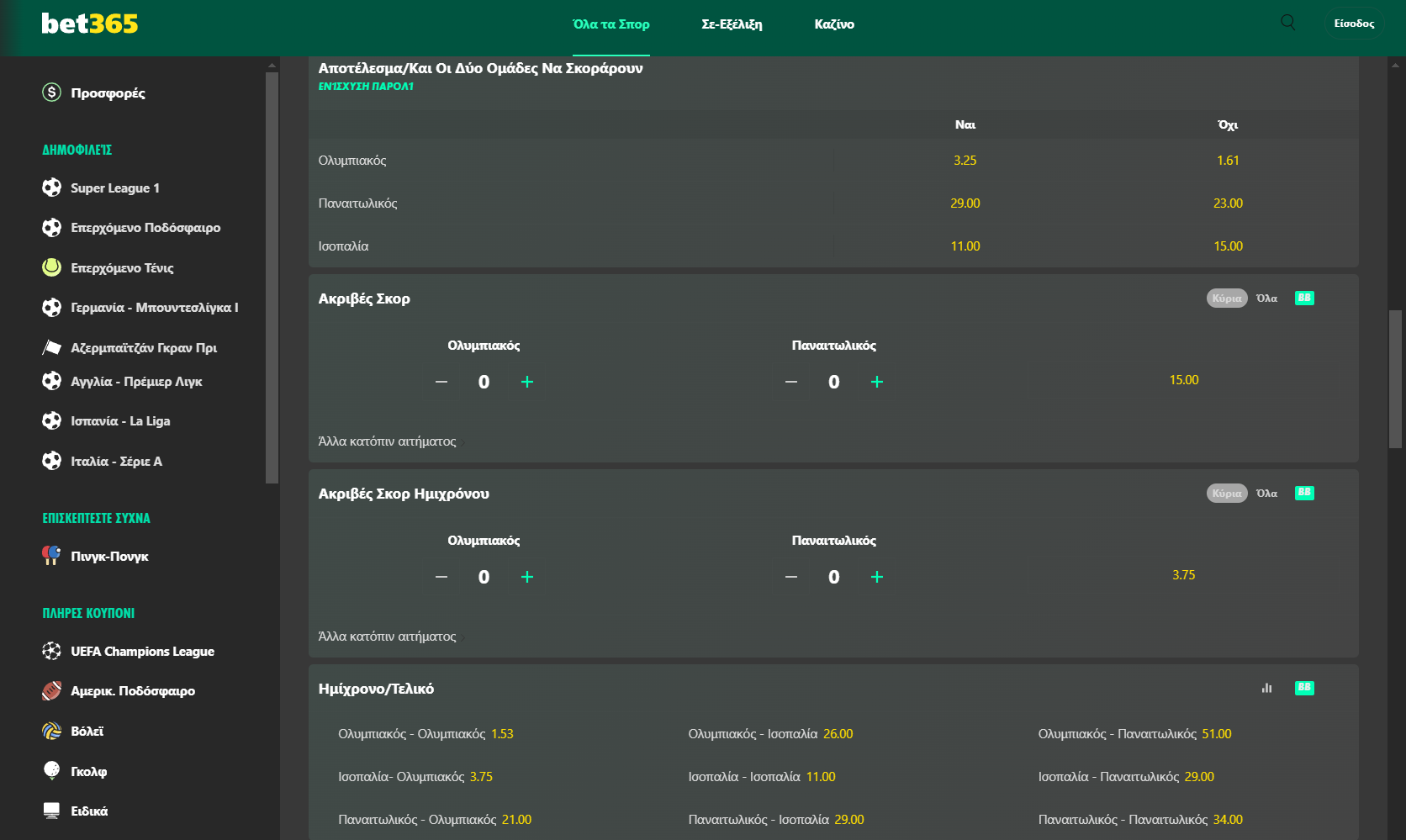Image resolution: width=1406 pixels, height=840 pixels.
Task: Open the Όλα τα Σπορ tab
Action: [611, 24]
